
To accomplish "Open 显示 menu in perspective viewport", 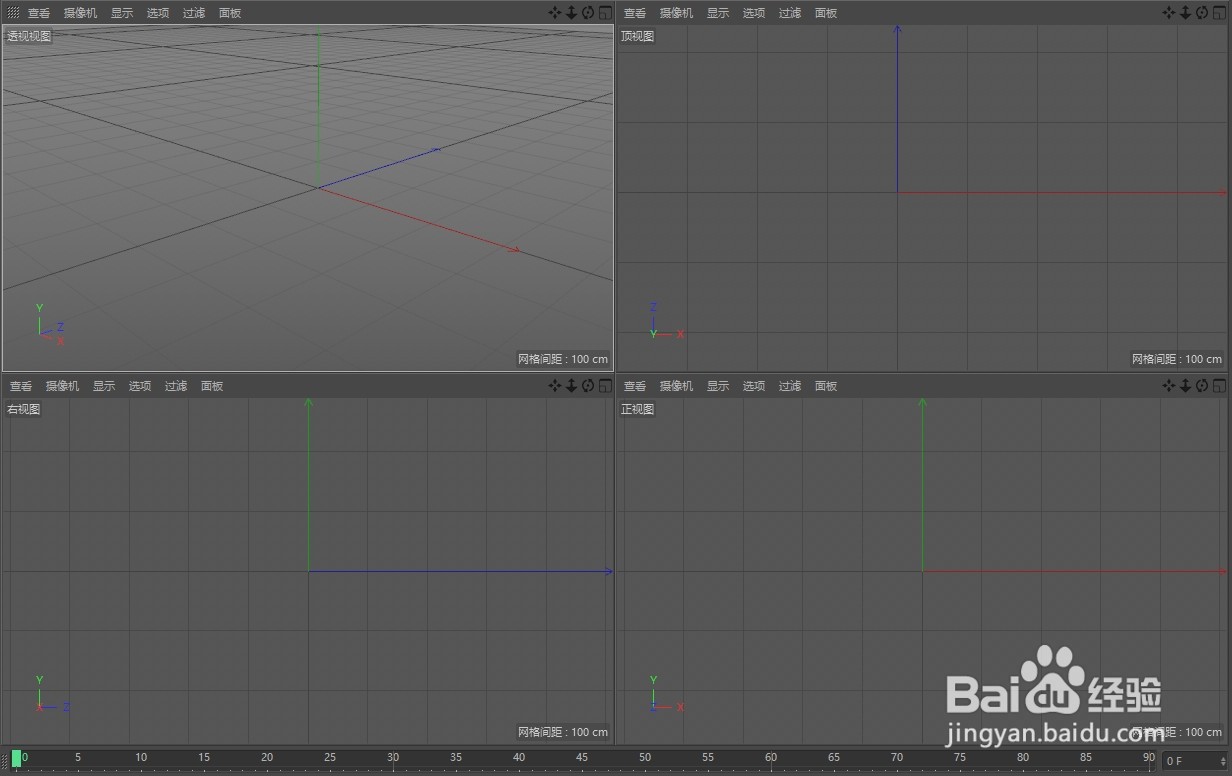I will (122, 13).
